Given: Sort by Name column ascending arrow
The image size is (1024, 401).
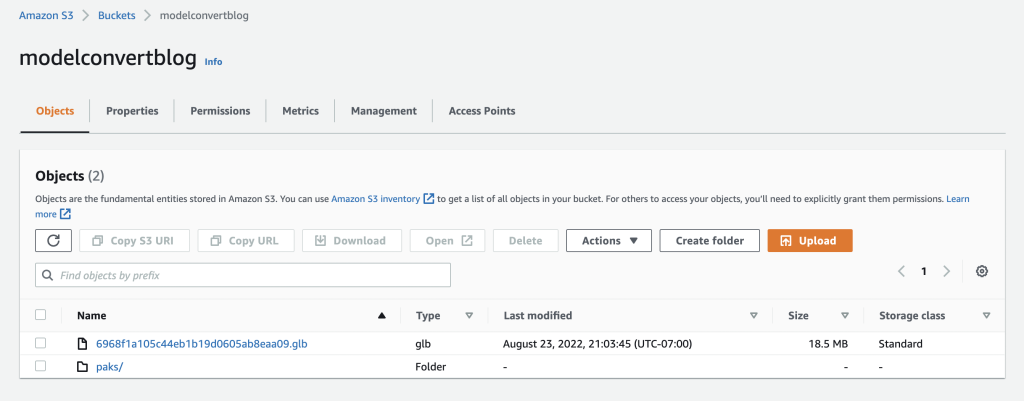Looking at the screenshot, I should click(x=382, y=316).
